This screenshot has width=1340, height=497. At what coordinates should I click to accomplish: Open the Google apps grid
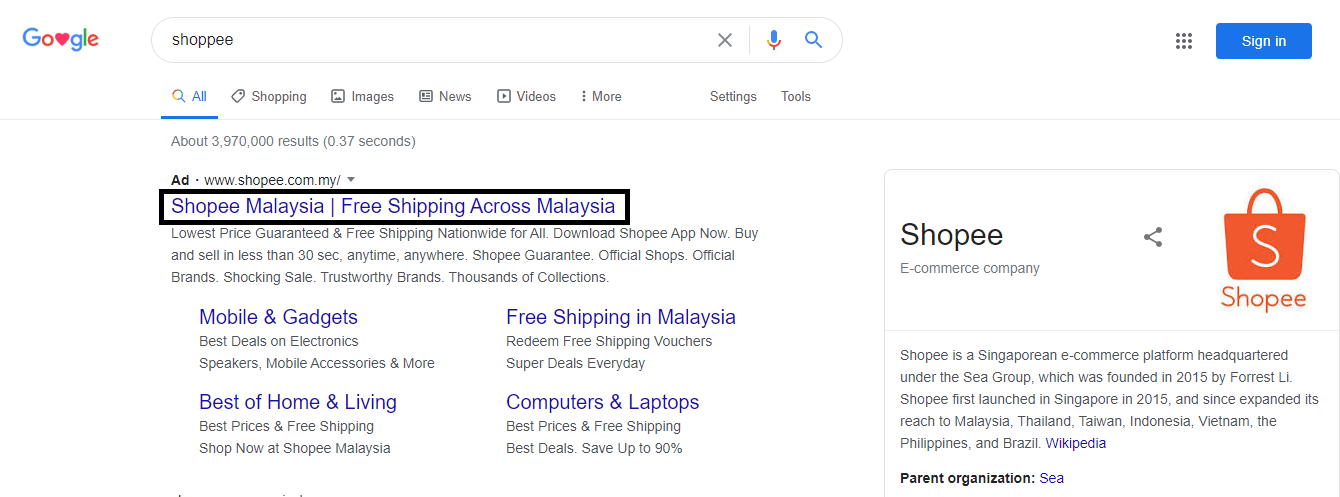coord(1184,41)
